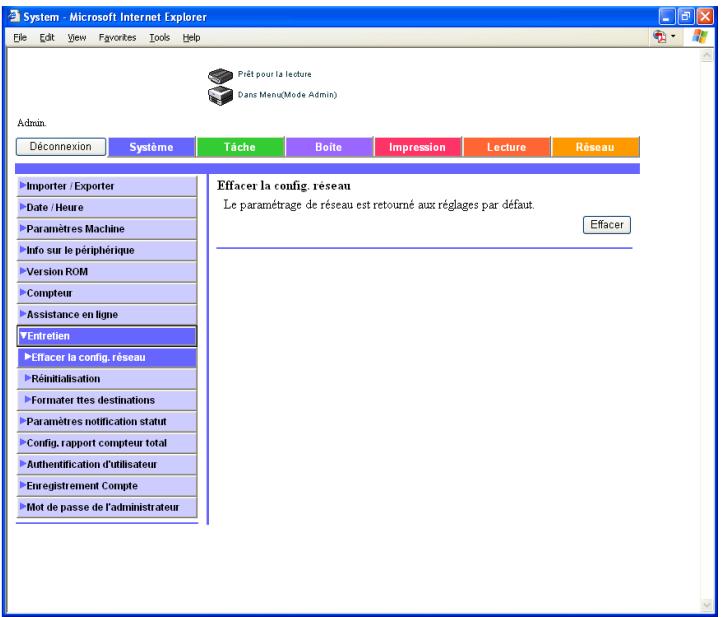The image size is (723, 617).
Task: Open the File menu
Action: tap(20, 37)
